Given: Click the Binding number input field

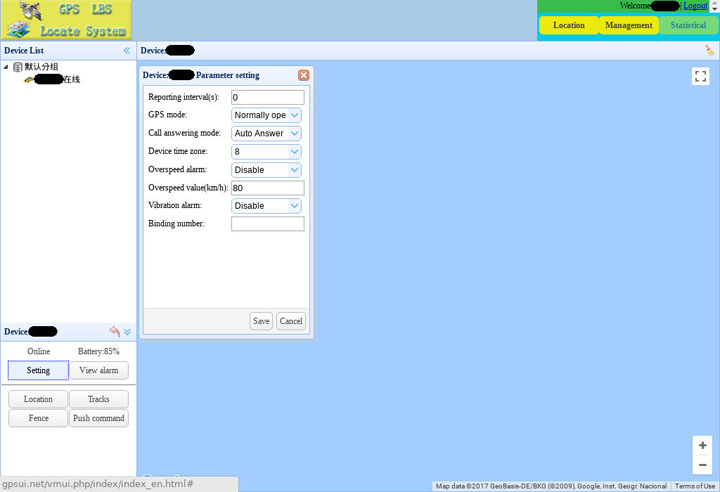Looking at the screenshot, I should pyautogui.click(x=267, y=224).
